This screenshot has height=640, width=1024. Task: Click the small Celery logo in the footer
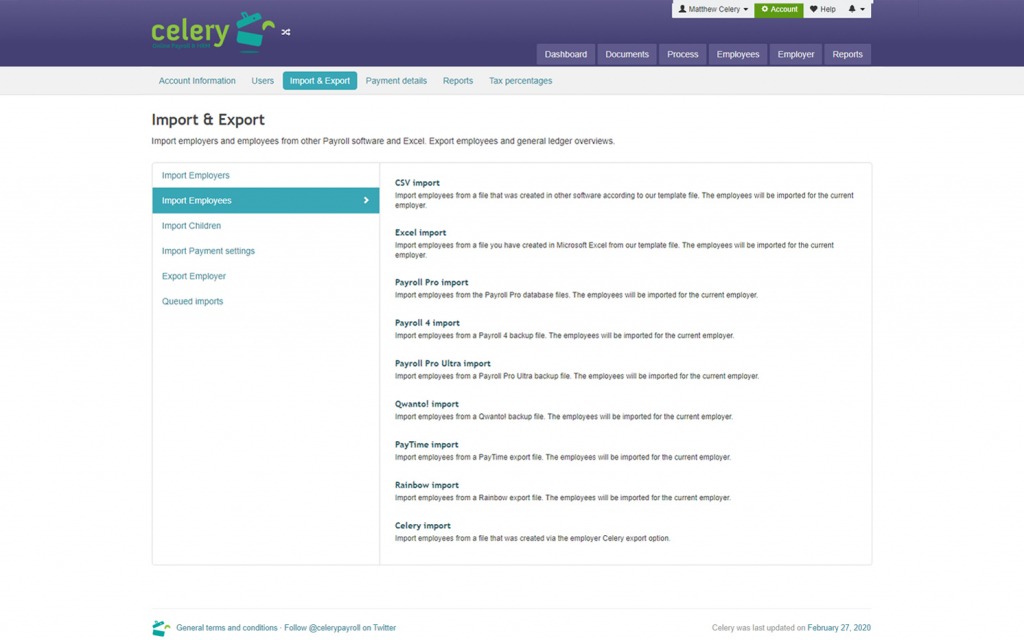[x=161, y=628]
